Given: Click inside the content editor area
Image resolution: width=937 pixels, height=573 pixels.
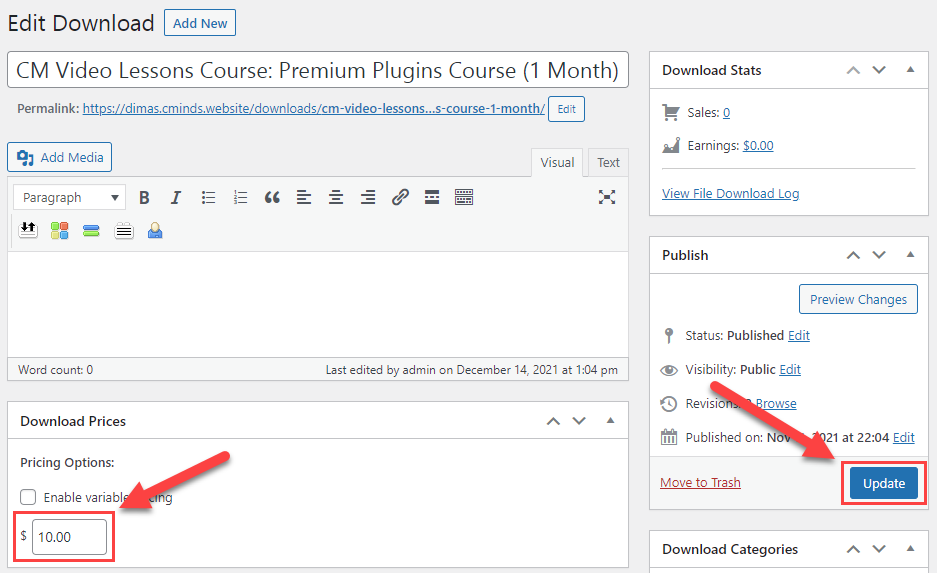Looking at the screenshot, I should point(318,304).
